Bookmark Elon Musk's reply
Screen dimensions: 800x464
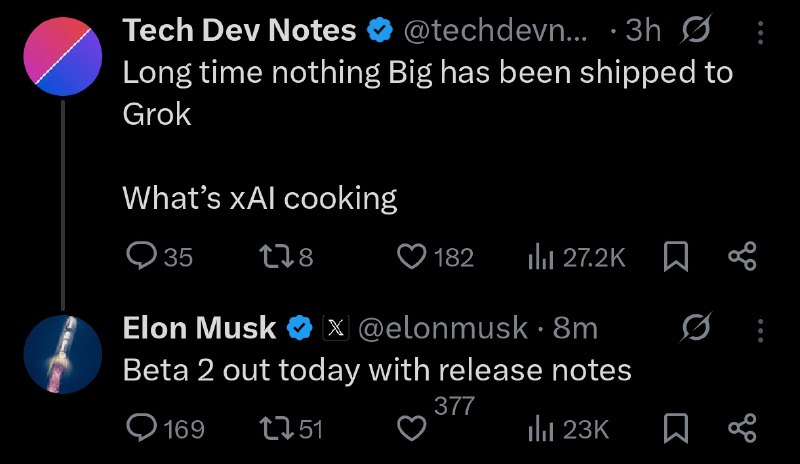click(677, 428)
